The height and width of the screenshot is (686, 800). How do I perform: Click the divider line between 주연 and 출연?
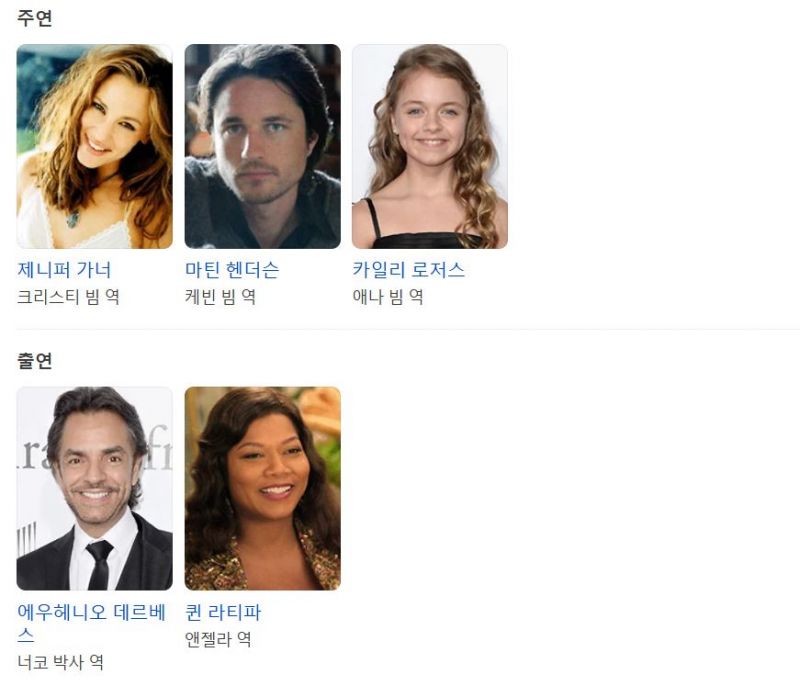408,329
